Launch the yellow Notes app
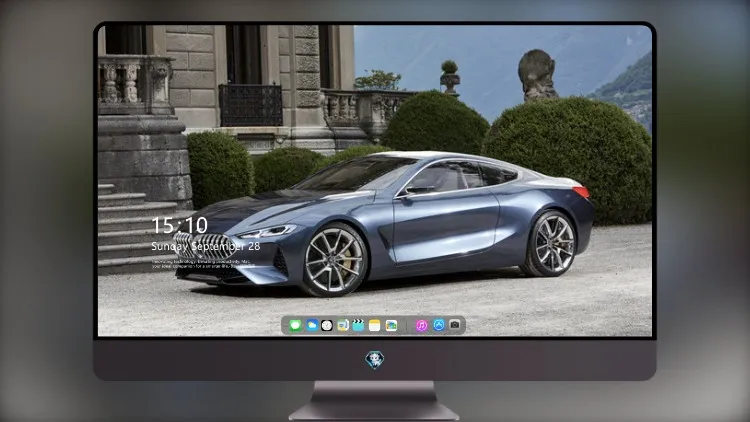This screenshot has width=750, height=422. [x=375, y=325]
